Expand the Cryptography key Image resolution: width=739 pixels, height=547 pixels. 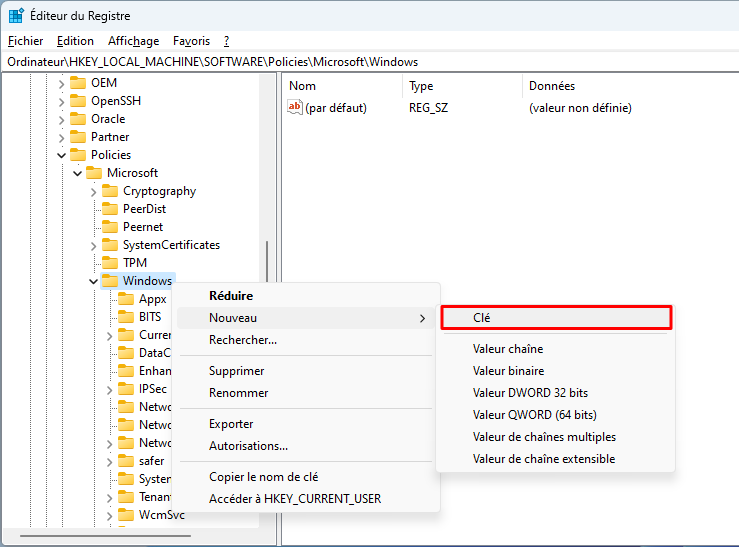coord(93,192)
